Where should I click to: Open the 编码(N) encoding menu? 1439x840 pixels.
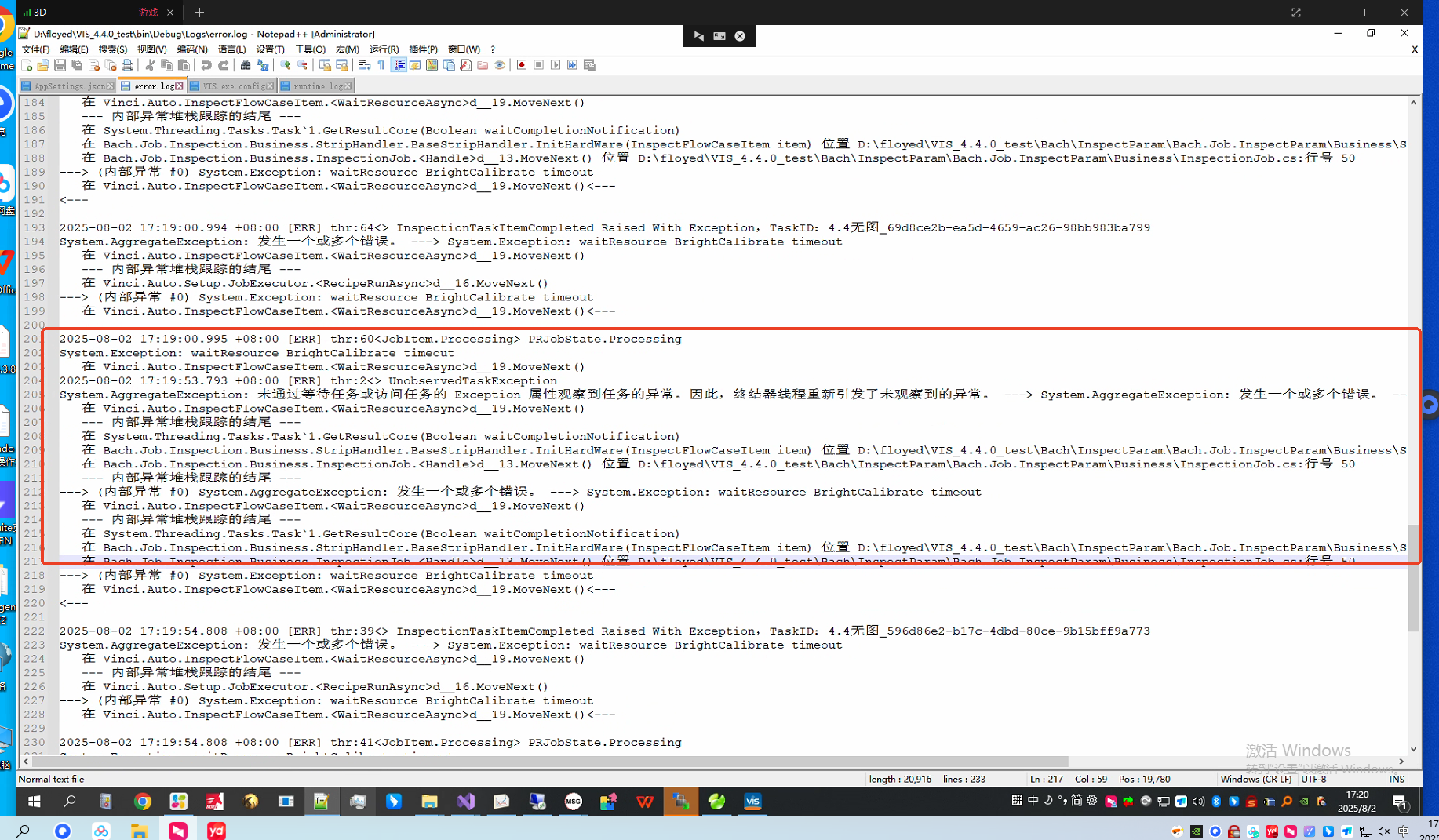click(x=191, y=49)
